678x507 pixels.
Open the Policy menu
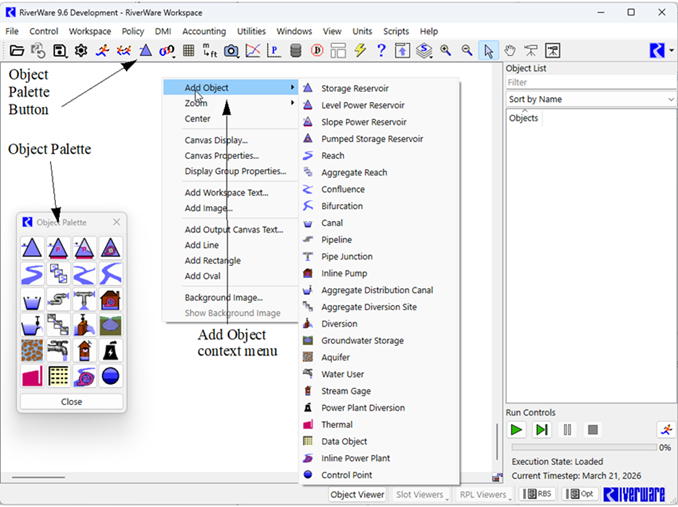pos(133,31)
